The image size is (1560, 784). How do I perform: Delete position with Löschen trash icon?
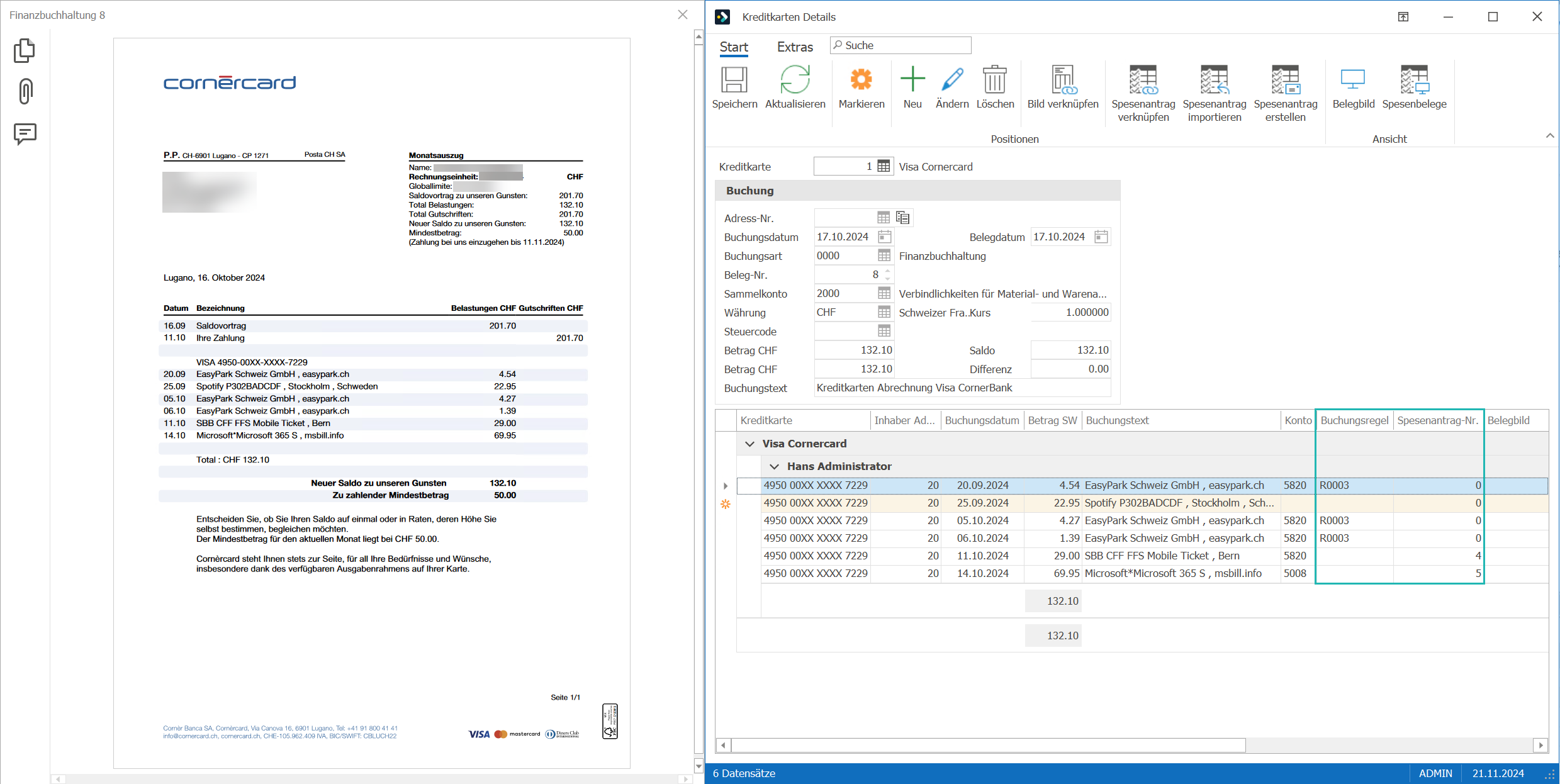(x=995, y=80)
